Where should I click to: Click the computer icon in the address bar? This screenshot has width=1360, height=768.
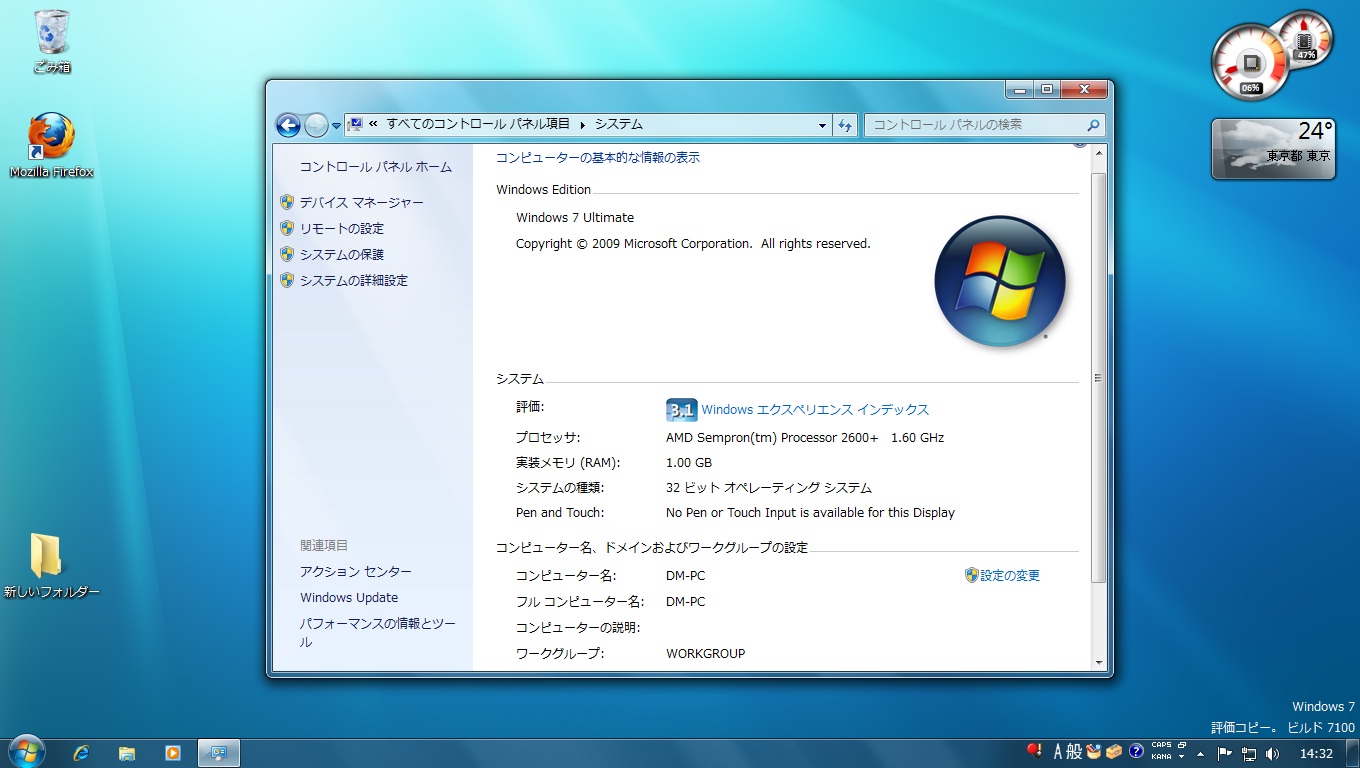[x=355, y=125]
